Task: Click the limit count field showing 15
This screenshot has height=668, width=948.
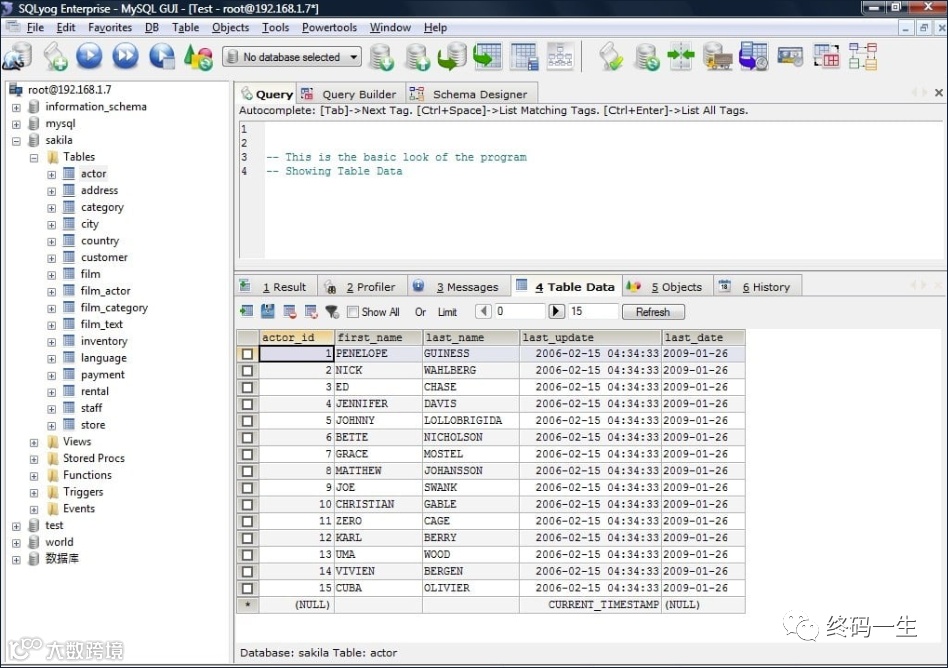Action: click(593, 311)
